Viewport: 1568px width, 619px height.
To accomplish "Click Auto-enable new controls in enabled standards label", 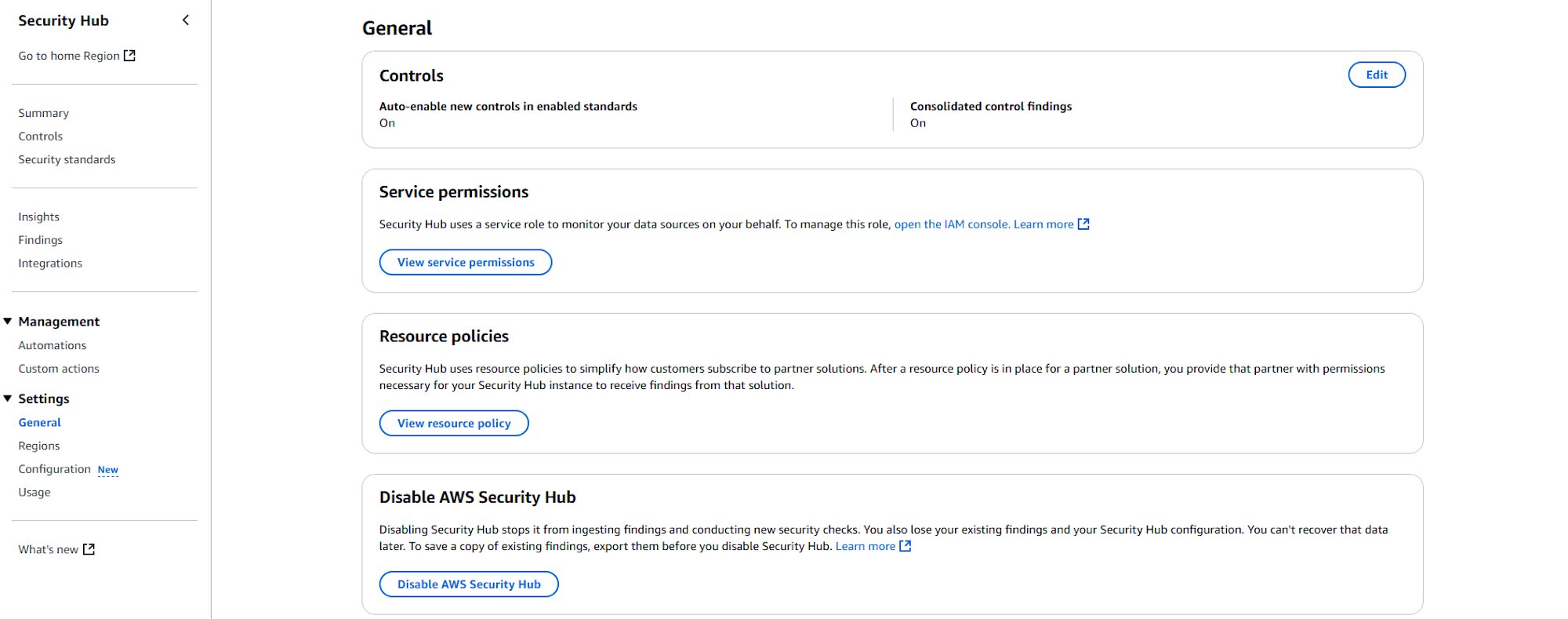I will point(508,106).
